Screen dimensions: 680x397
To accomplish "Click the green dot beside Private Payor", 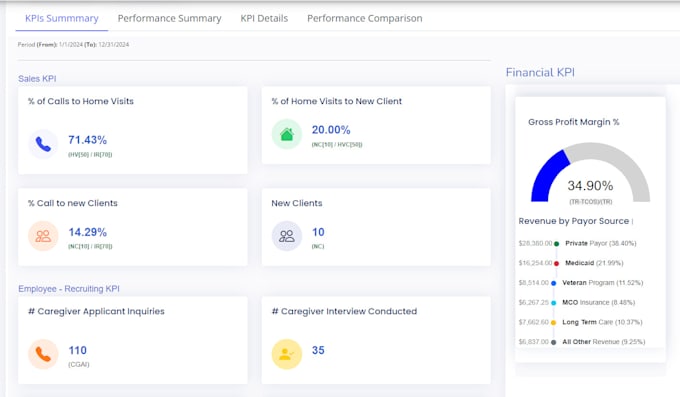I will pos(556,244).
